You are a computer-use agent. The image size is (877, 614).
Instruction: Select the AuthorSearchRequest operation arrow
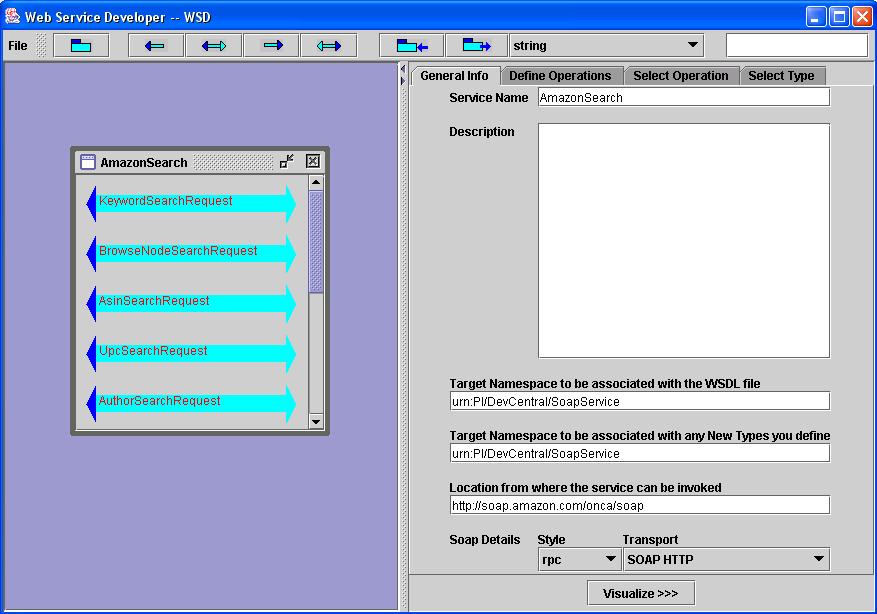point(191,403)
